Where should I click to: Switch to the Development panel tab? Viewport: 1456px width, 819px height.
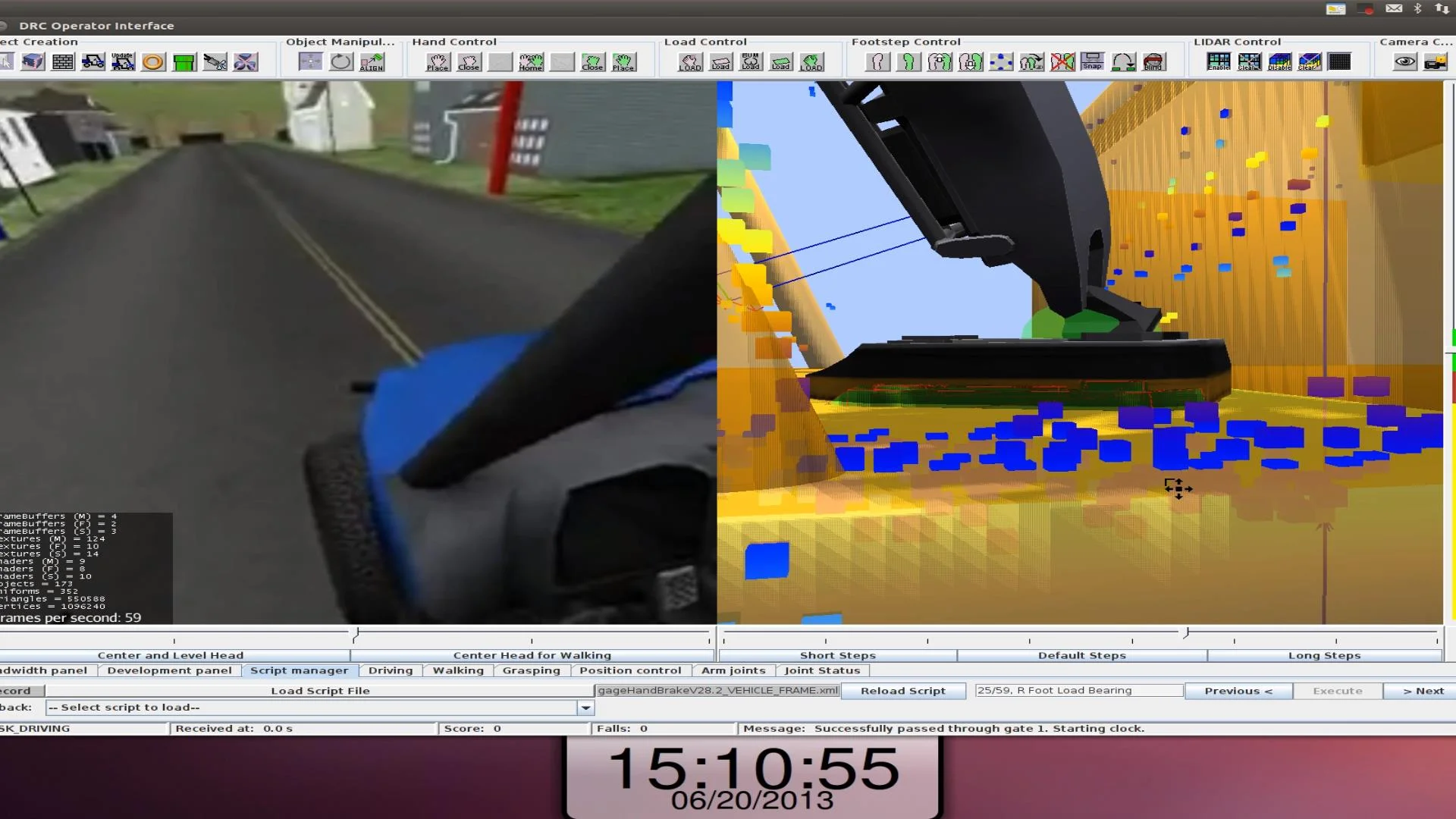(169, 670)
